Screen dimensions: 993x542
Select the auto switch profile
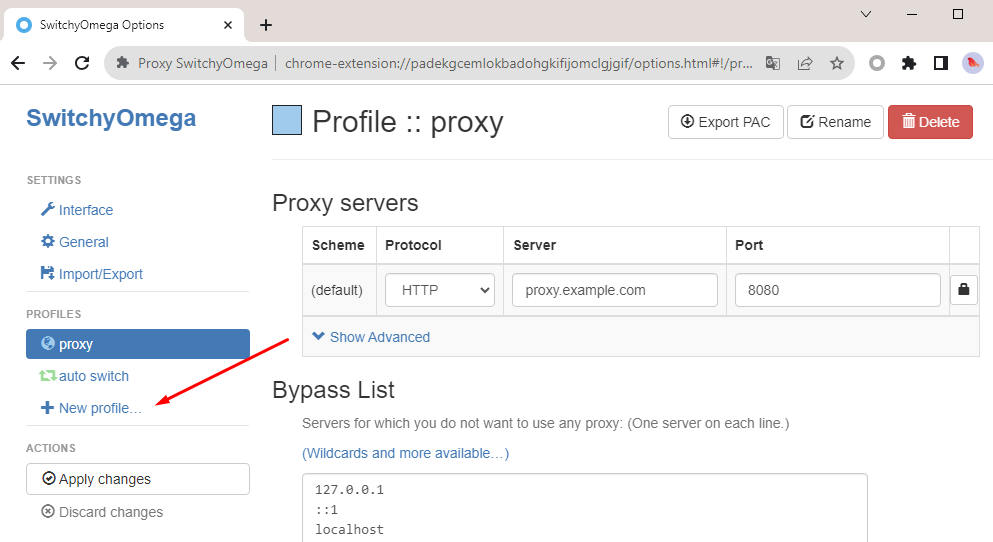point(93,376)
